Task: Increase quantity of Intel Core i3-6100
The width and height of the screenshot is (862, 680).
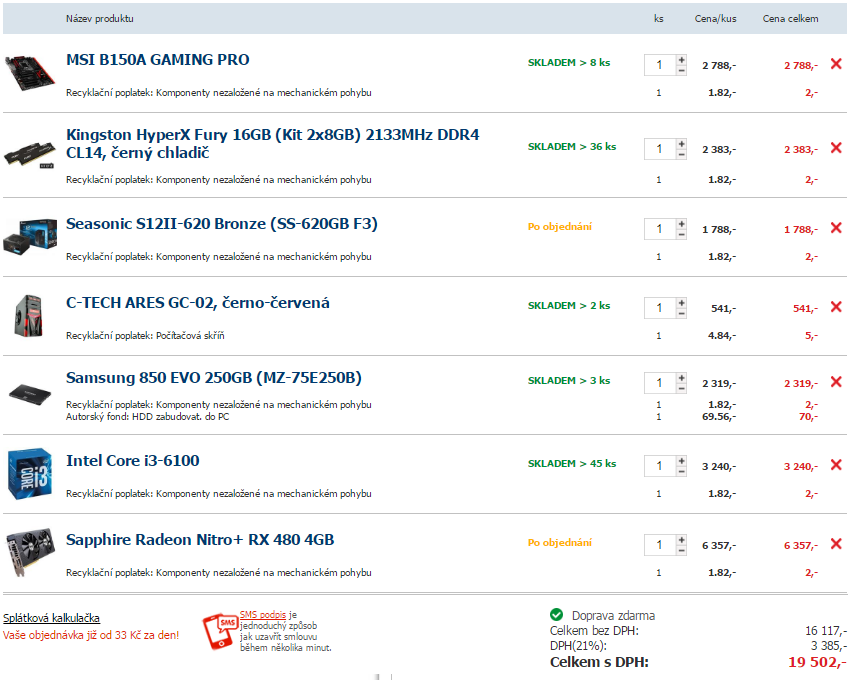Action: (x=682, y=461)
